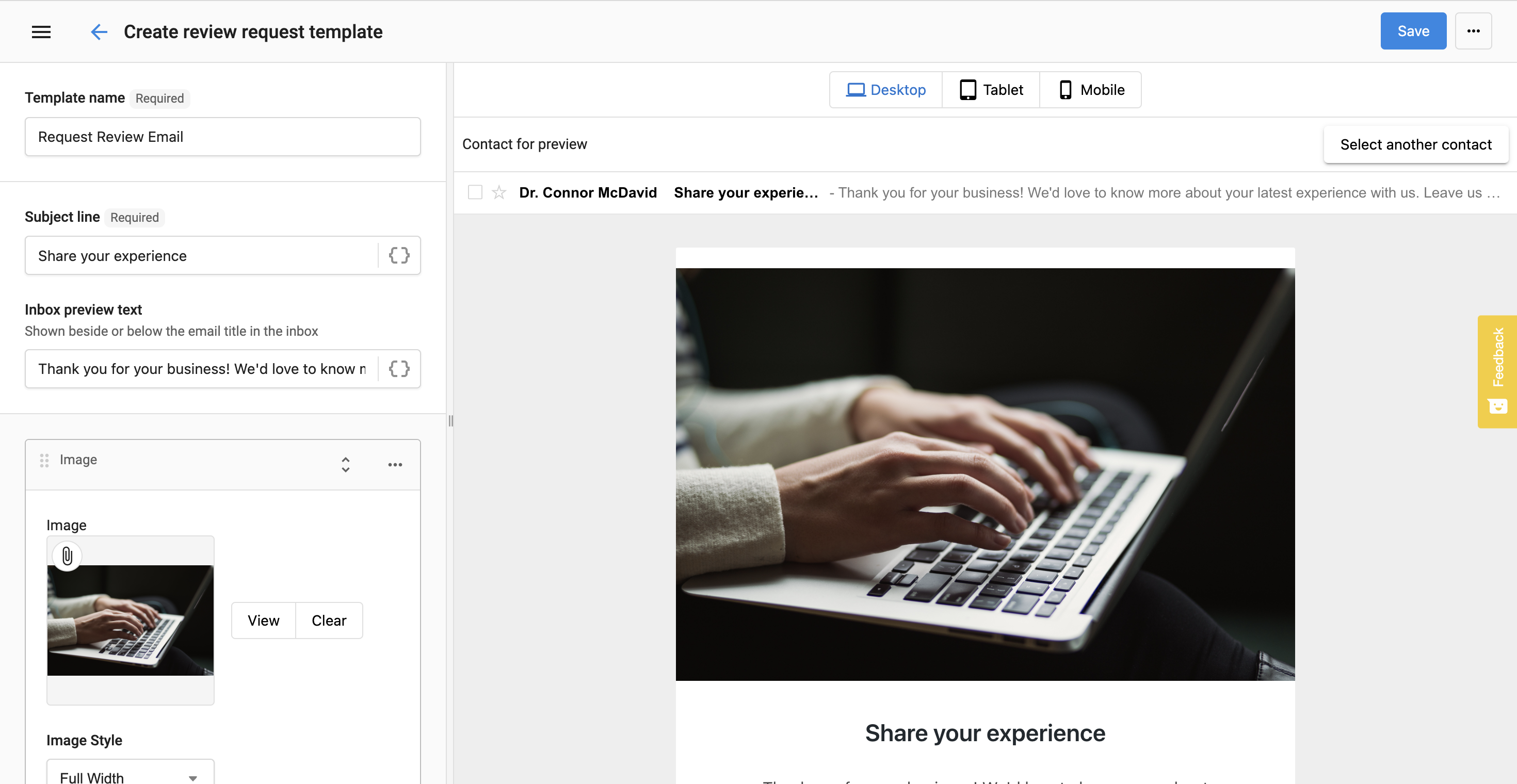The image size is (1517, 784).
Task: Star the Dr. Connor McDavid preview email
Action: click(x=499, y=192)
